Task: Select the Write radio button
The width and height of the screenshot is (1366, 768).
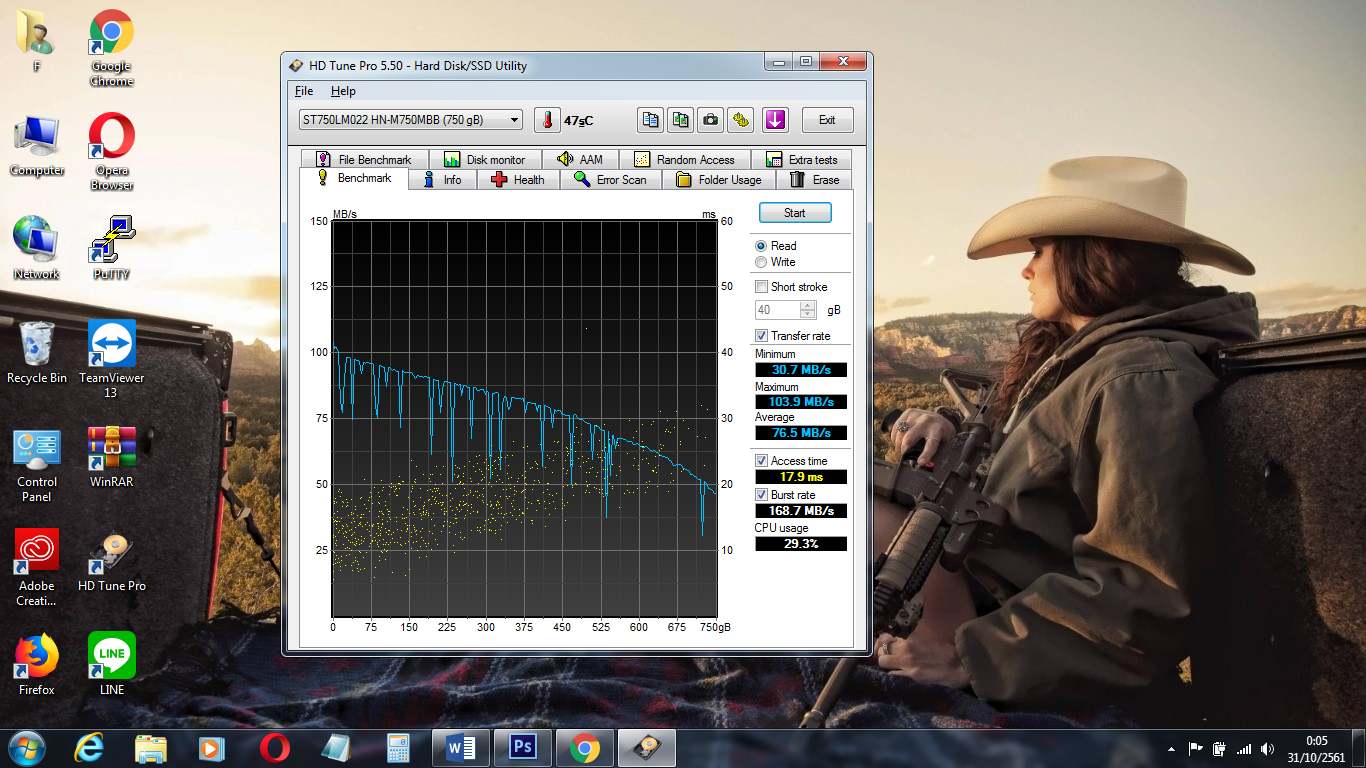Action: coord(761,262)
